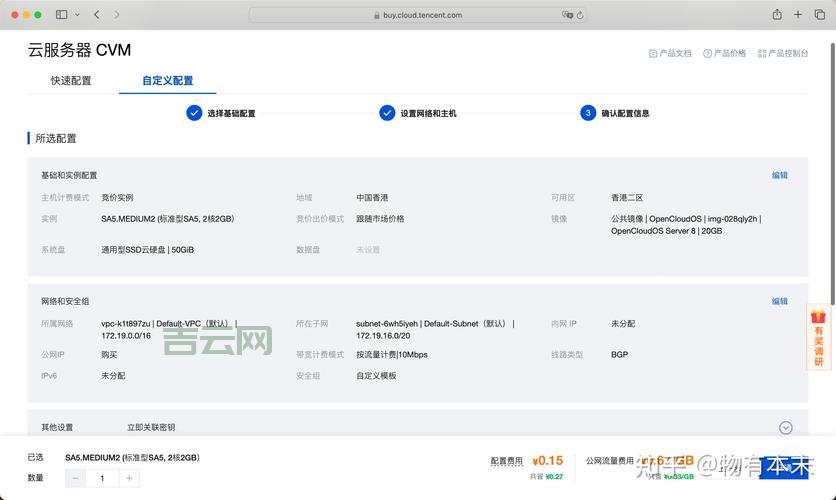836x500 pixels.
Task: Open the 产品控制台 link
Action: [x=783, y=54]
